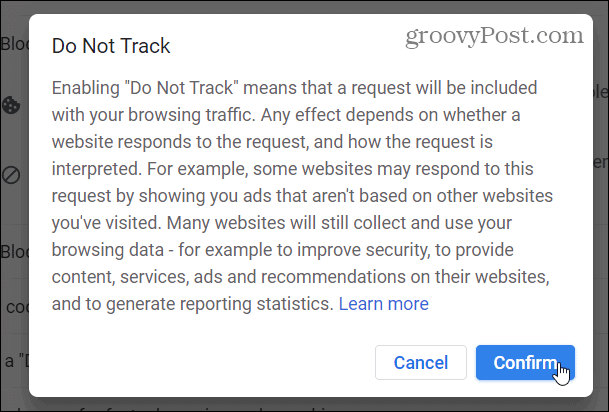Click empty dialog space left of Cancel

point(210,363)
